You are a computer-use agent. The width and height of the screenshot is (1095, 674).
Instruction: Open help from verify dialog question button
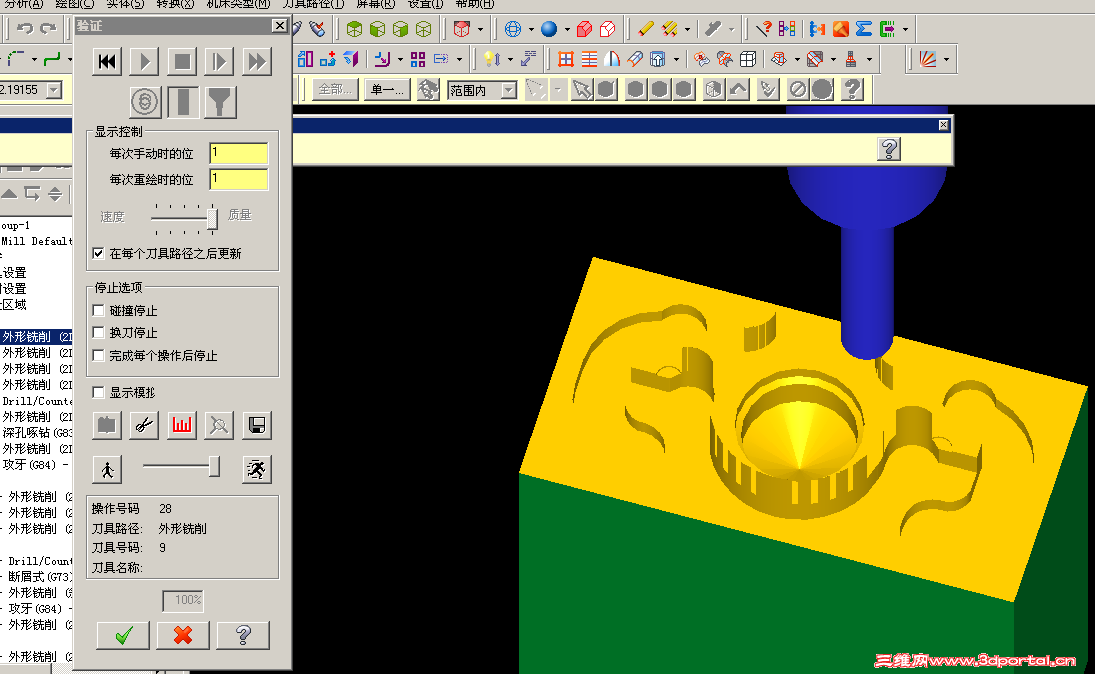243,636
